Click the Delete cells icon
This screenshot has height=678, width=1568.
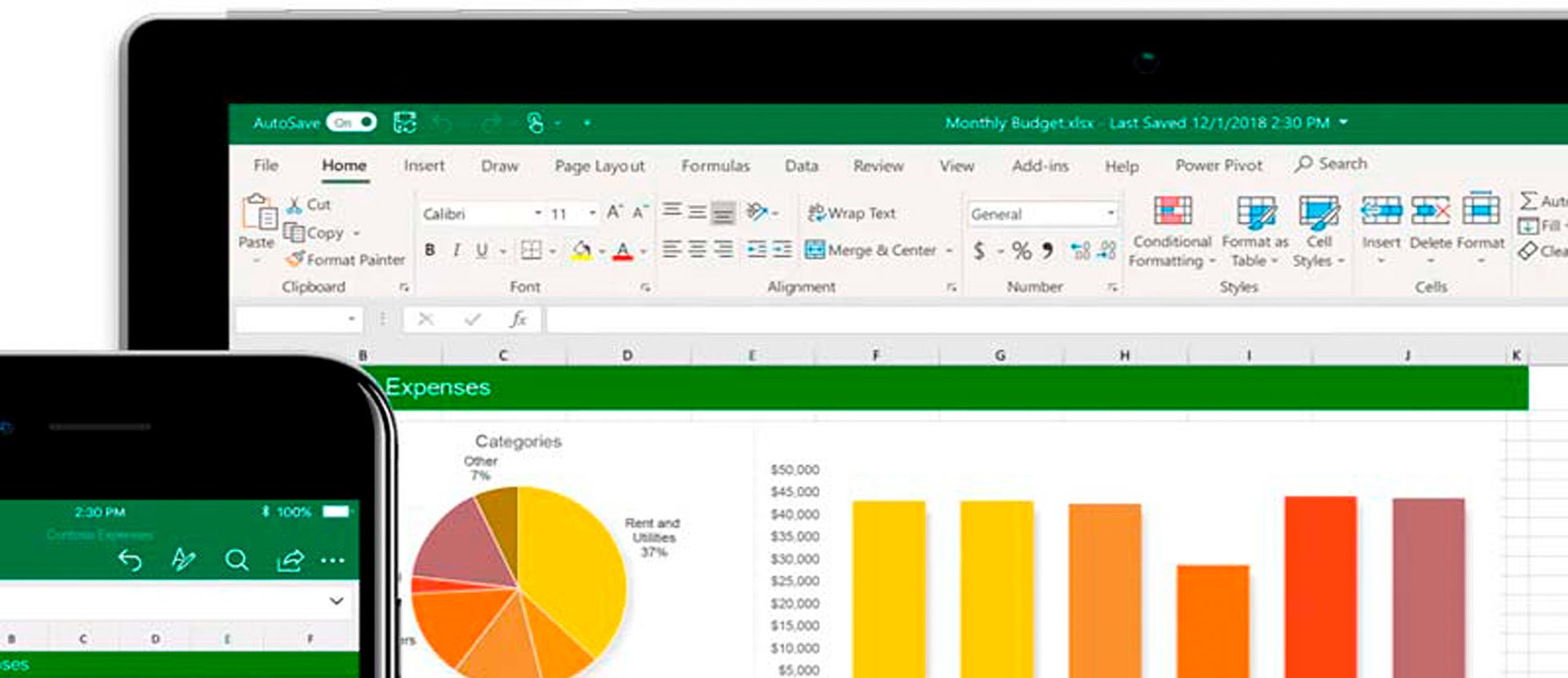(x=1430, y=211)
